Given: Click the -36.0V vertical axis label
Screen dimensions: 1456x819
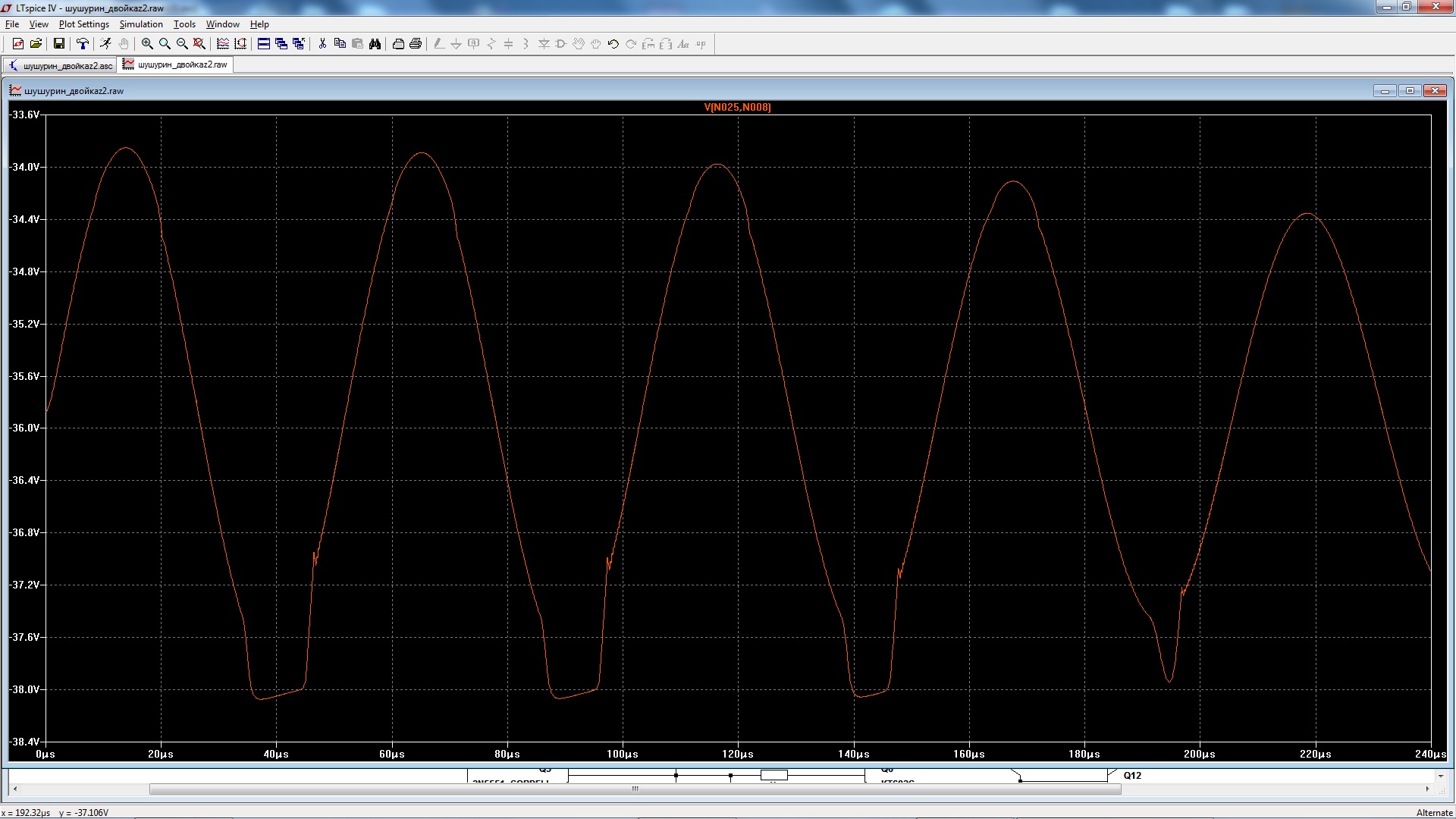Looking at the screenshot, I should (24, 428).
